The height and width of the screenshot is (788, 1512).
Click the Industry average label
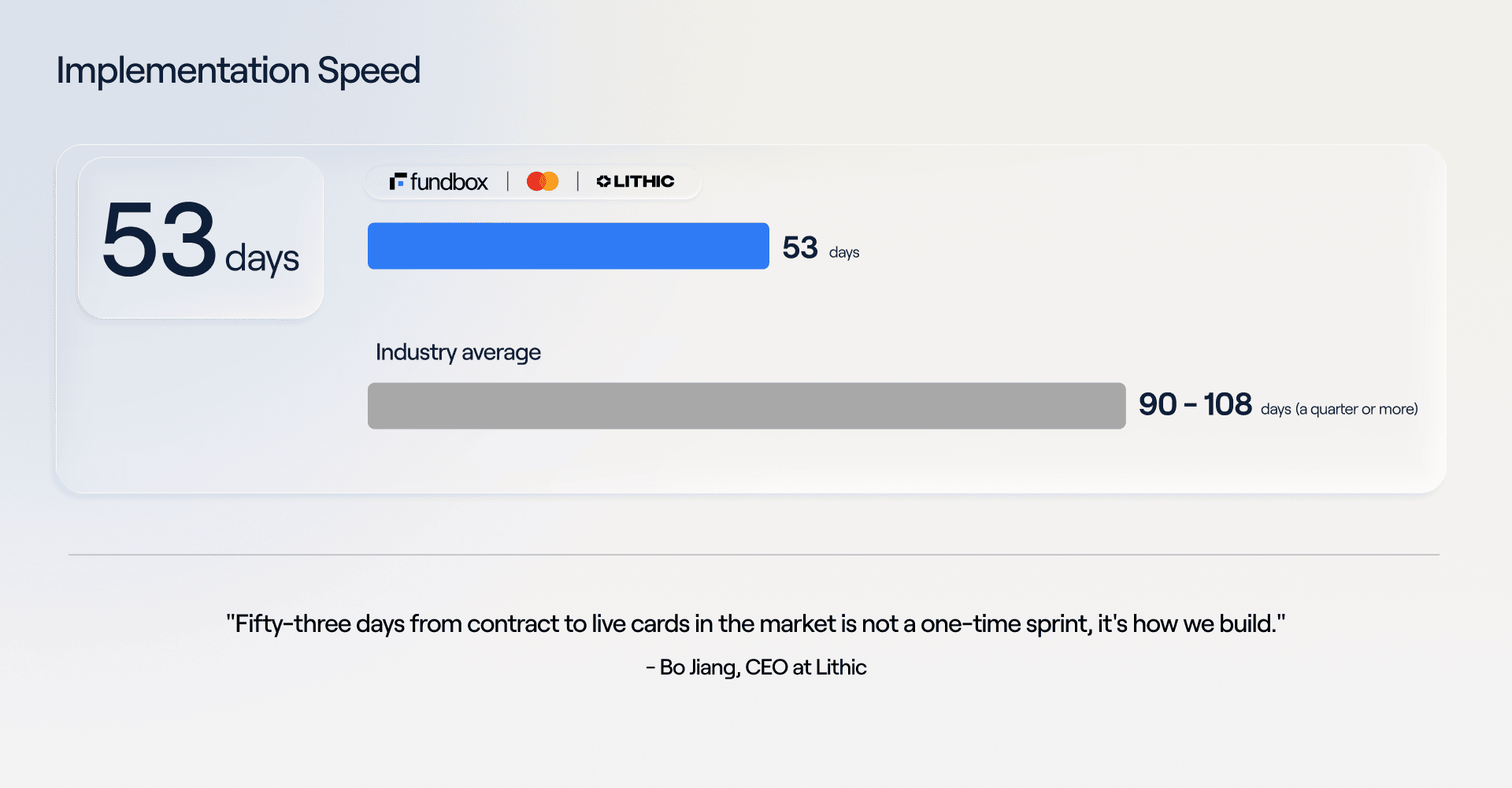[458, 352]
